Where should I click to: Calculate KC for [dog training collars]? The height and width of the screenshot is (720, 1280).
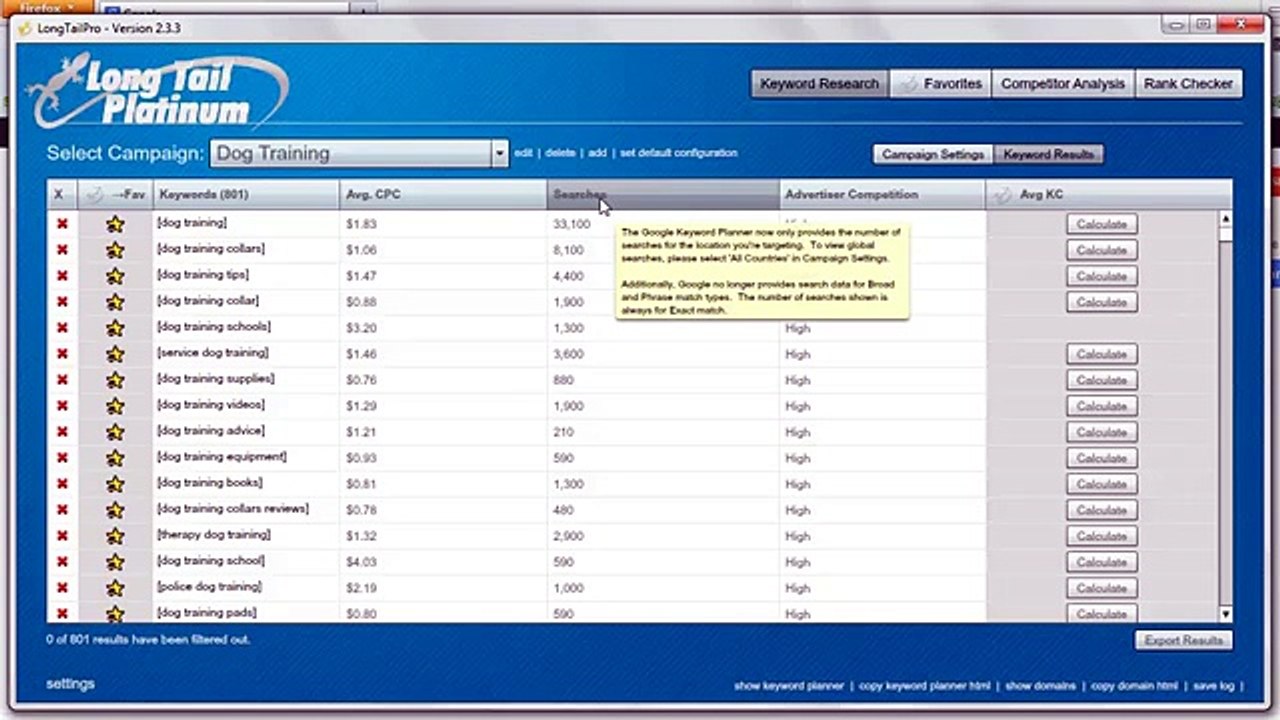[x=1101, y=250]
